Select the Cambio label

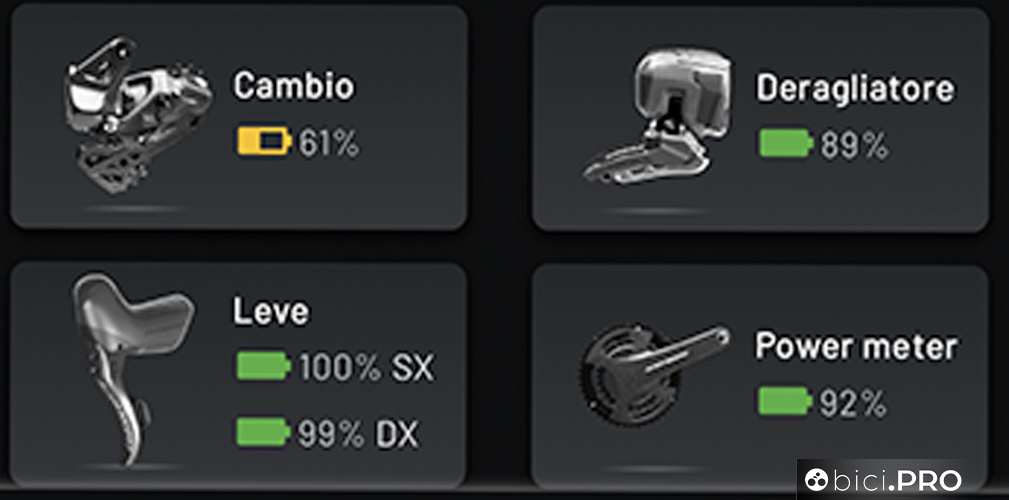coord(294,87)
